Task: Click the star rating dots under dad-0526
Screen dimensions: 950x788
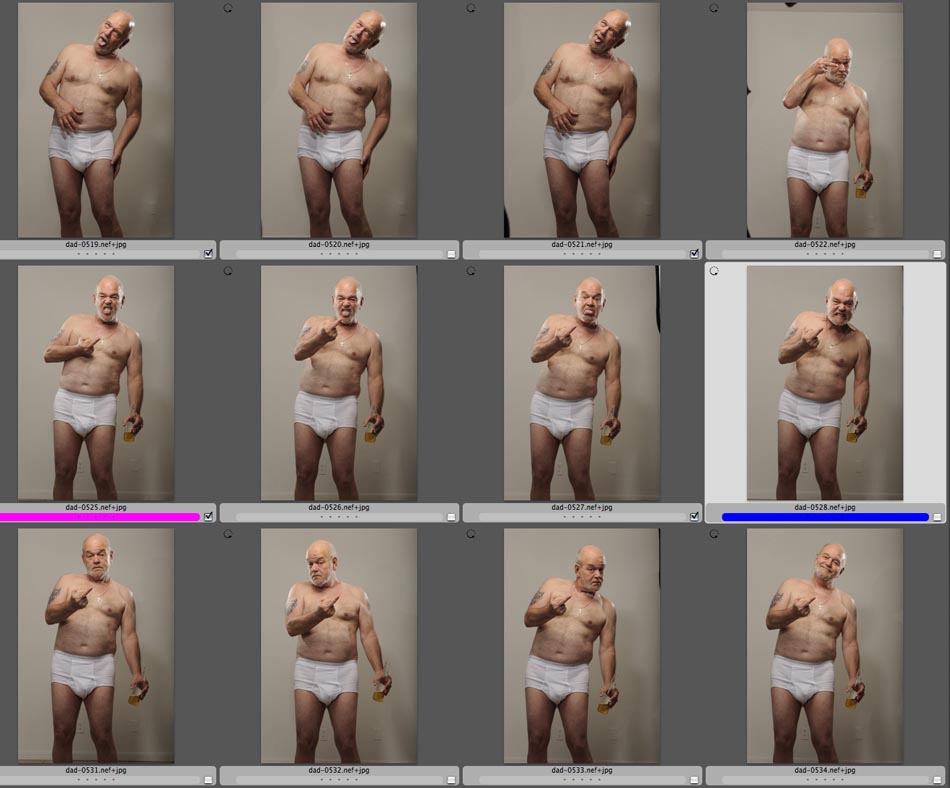Action: pyautogui.click(x=339, y=517)
